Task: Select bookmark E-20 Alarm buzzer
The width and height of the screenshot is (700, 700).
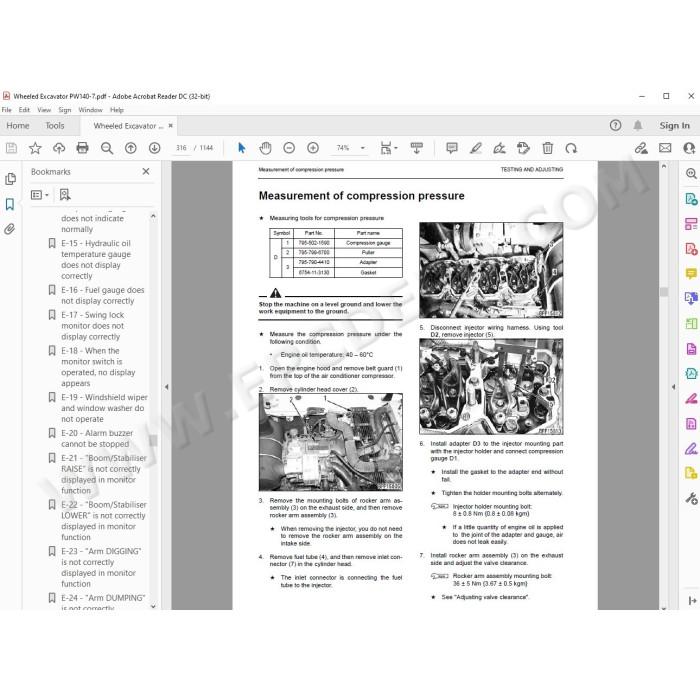Action: tap(97, 438)
